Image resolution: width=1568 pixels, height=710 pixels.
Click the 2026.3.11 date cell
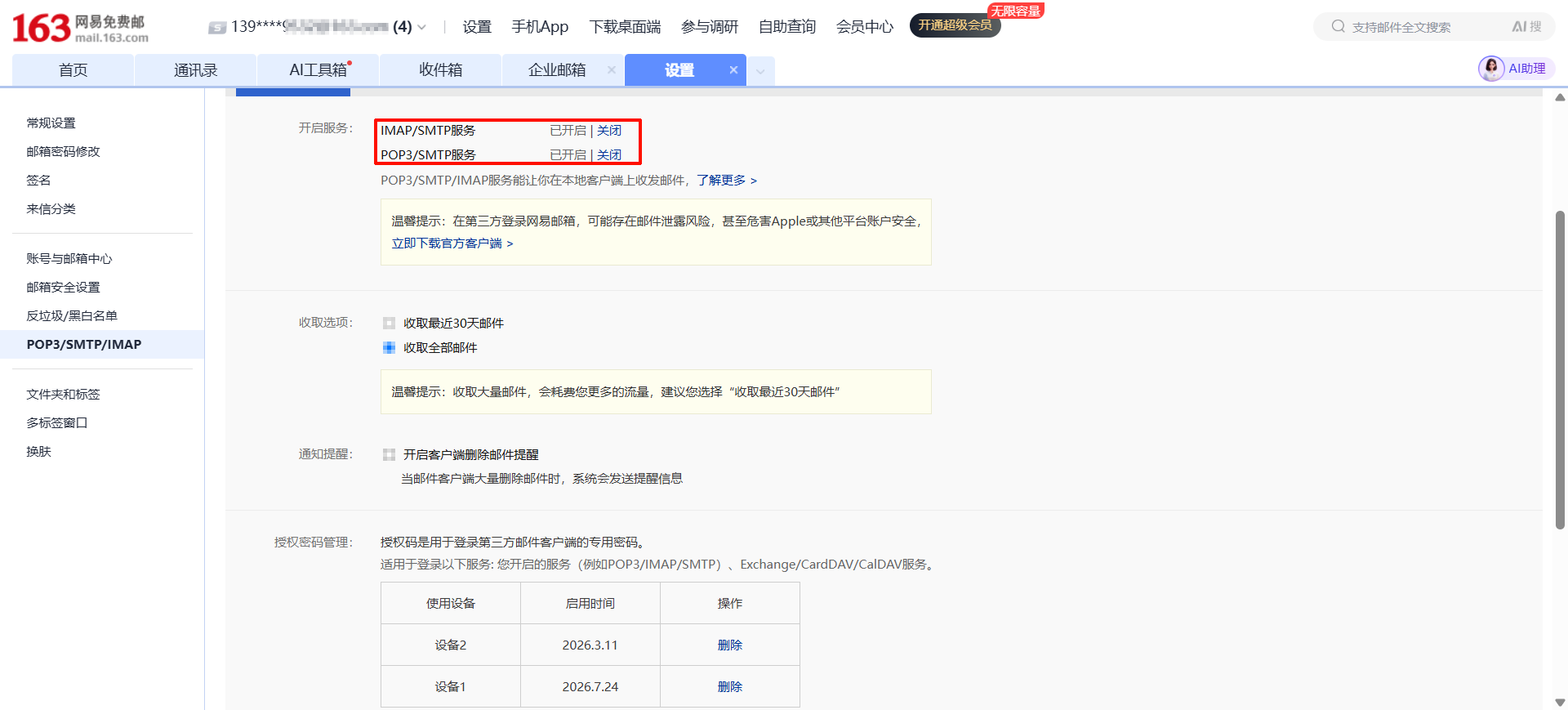pos(590,645)
